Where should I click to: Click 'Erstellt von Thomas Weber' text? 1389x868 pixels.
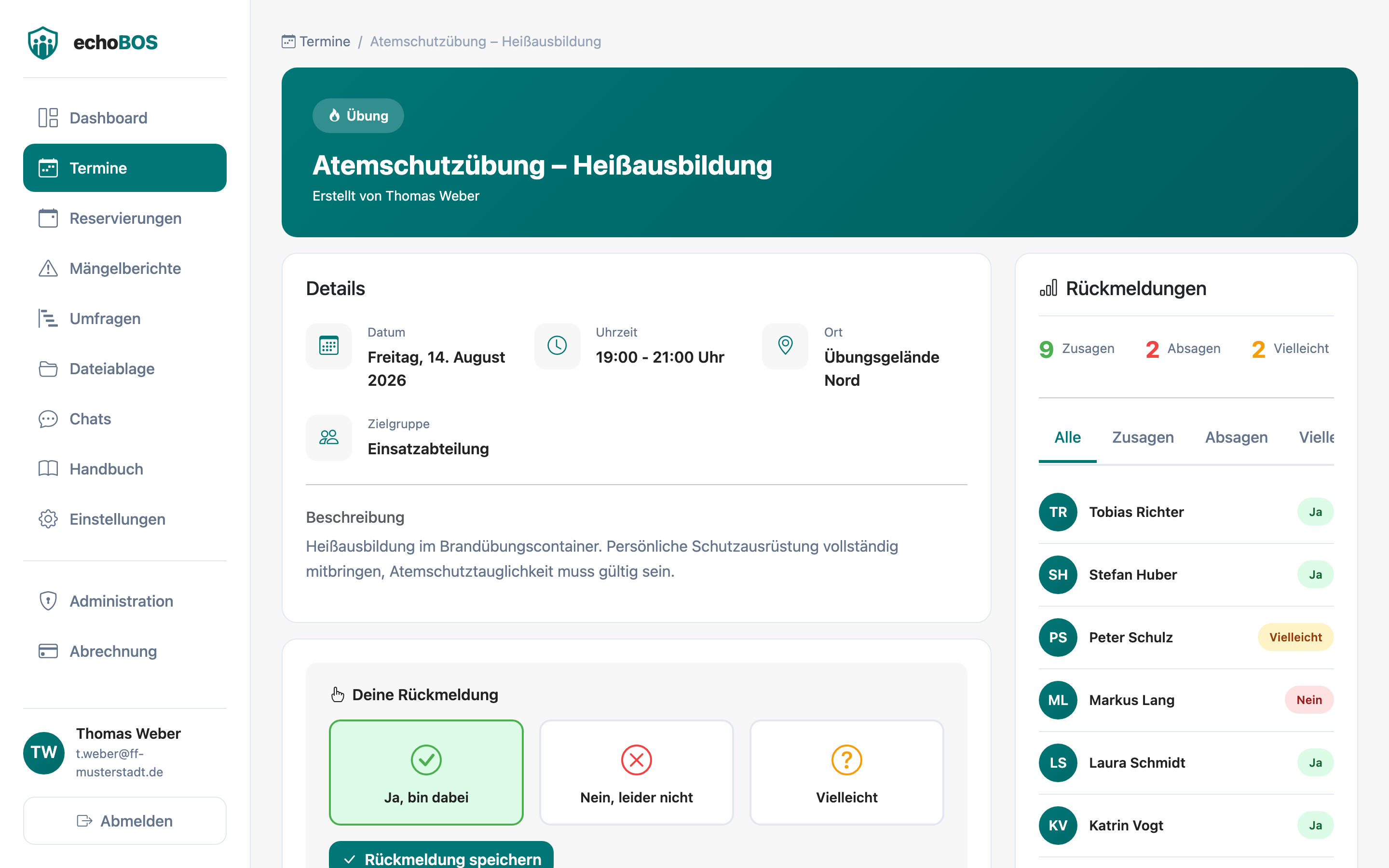click(x=395, y=196)
